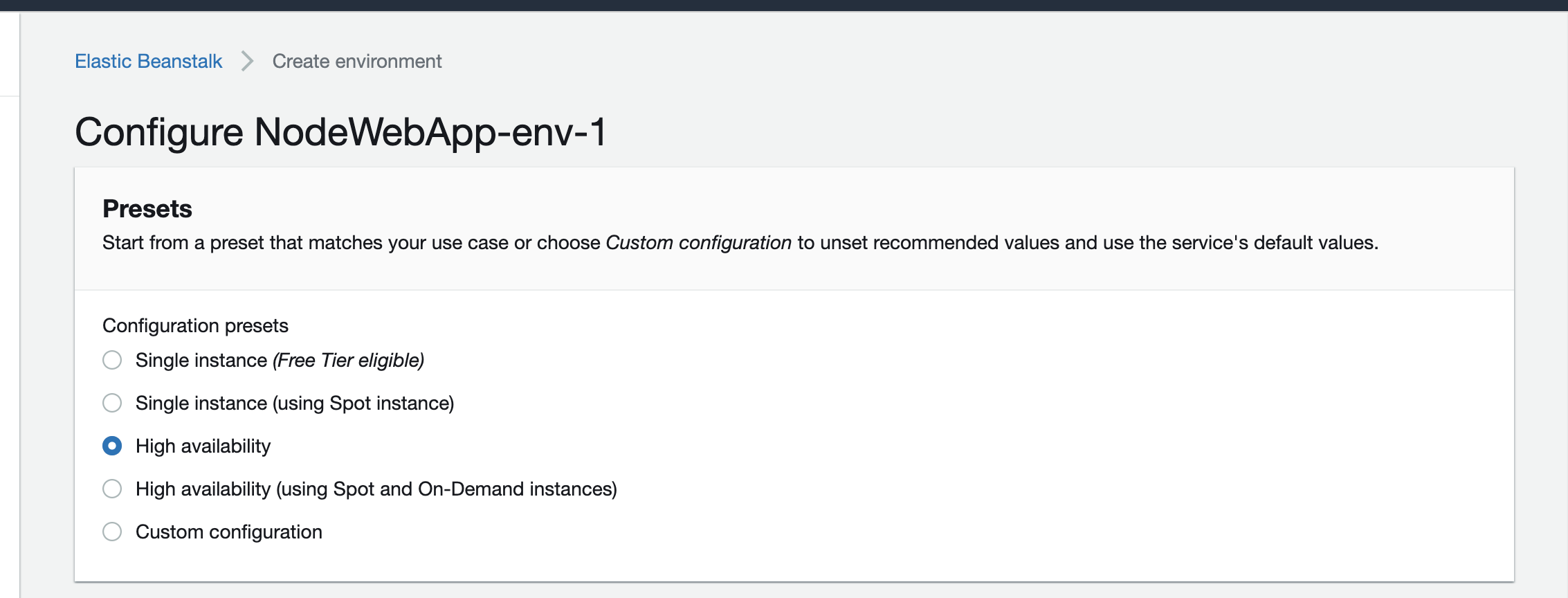Select the Single instance Free Tier radio button
The height and width of the screenshot is (598, 1568).
tap(112, 361)
